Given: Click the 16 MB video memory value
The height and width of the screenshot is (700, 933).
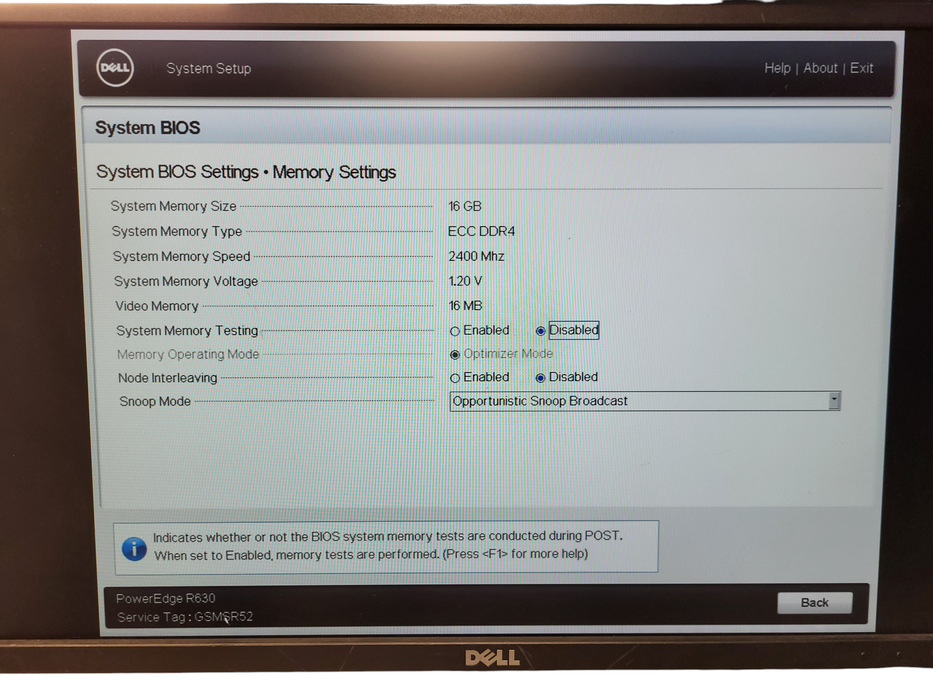Looking at the screenshot, I should click(465, 306).
